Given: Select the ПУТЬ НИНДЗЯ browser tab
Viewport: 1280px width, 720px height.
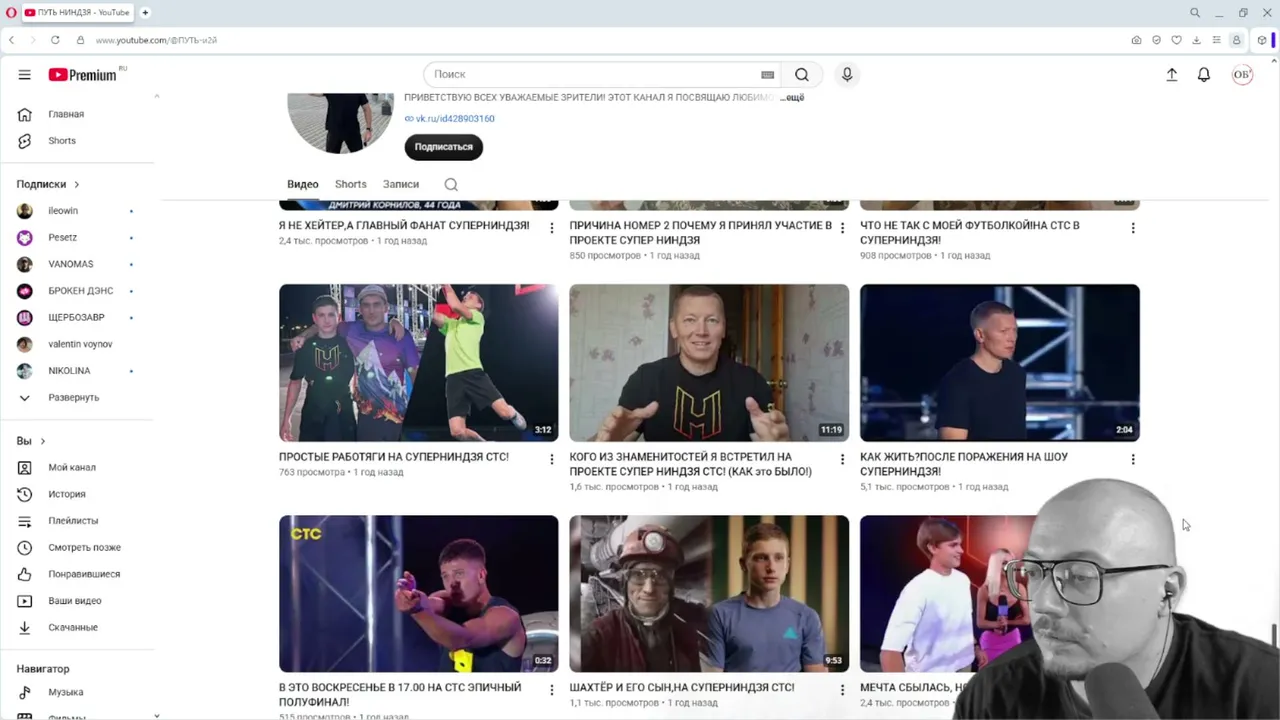Looking at the screenshot, I should [78, 12].
